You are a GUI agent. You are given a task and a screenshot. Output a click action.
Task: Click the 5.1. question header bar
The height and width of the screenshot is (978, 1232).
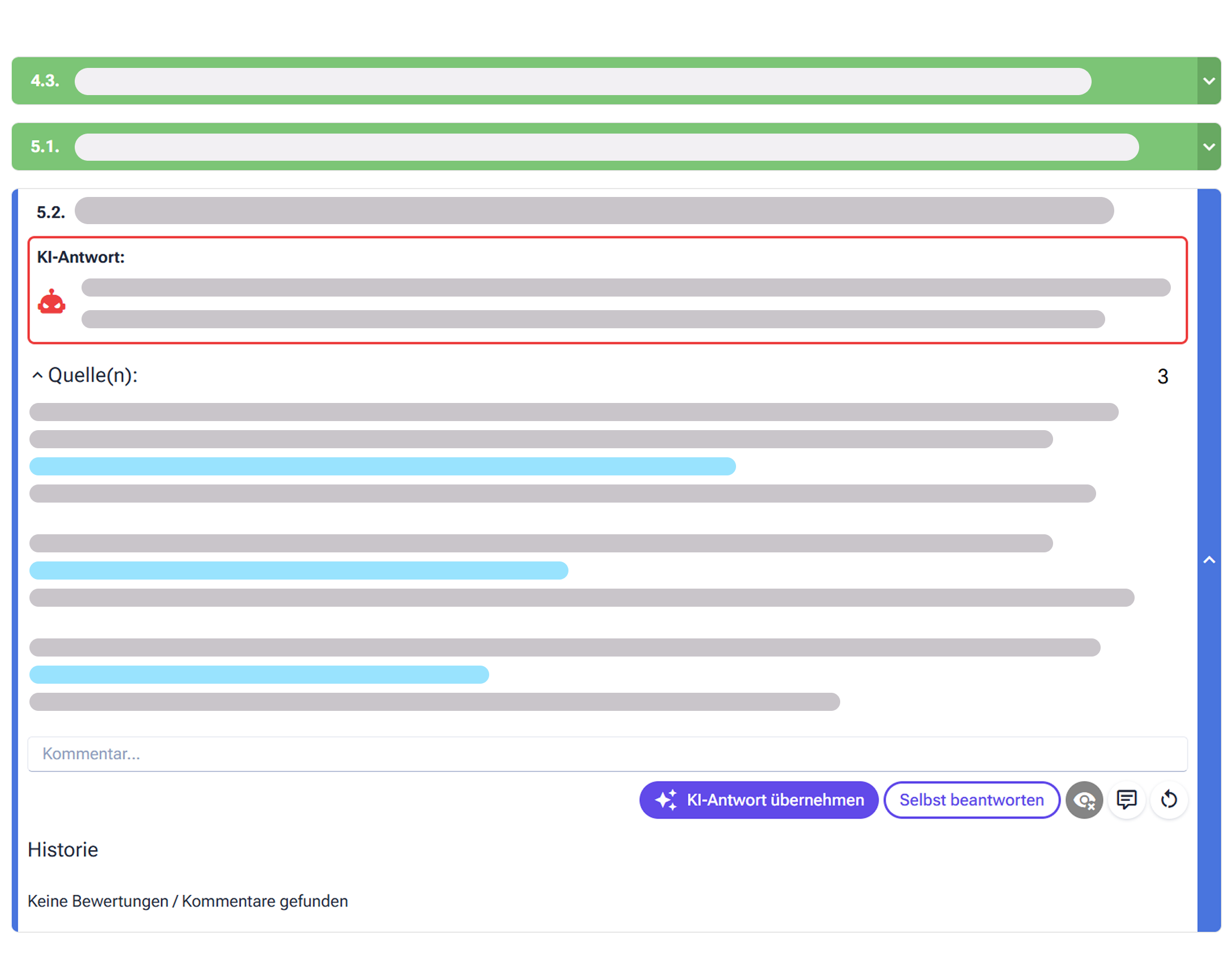coord(605,146)
